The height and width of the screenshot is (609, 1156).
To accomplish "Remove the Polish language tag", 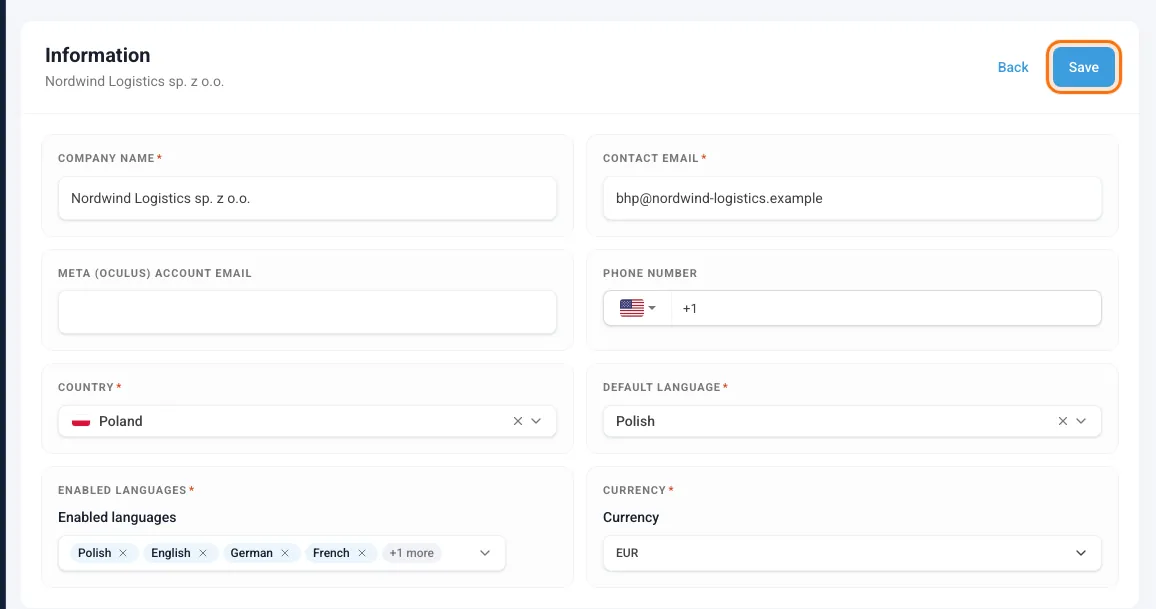I will [x=123, y=553].
